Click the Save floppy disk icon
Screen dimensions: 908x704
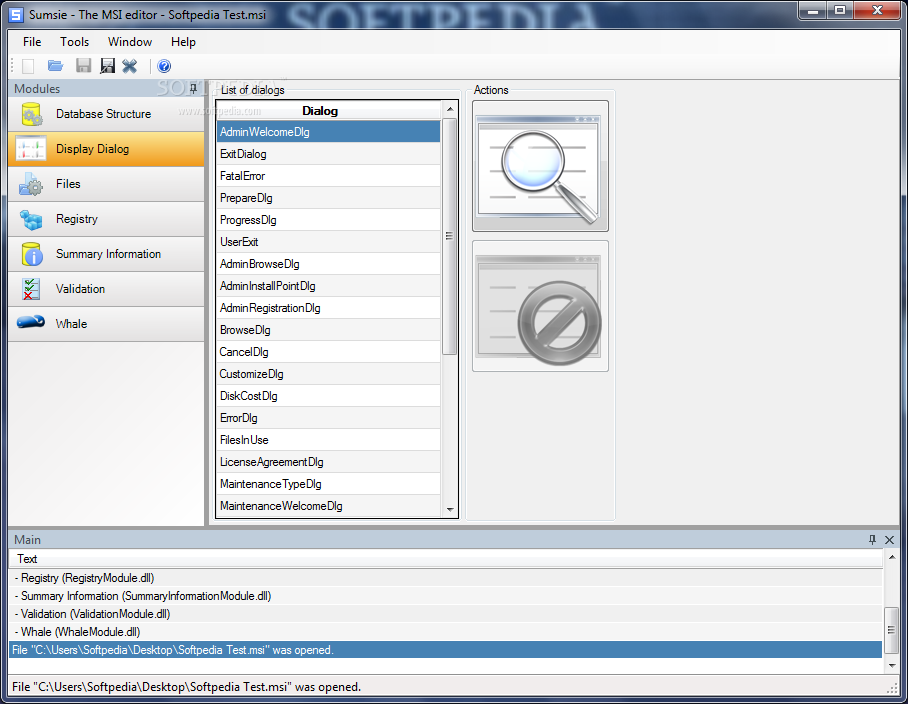click(x=83, y=66)
